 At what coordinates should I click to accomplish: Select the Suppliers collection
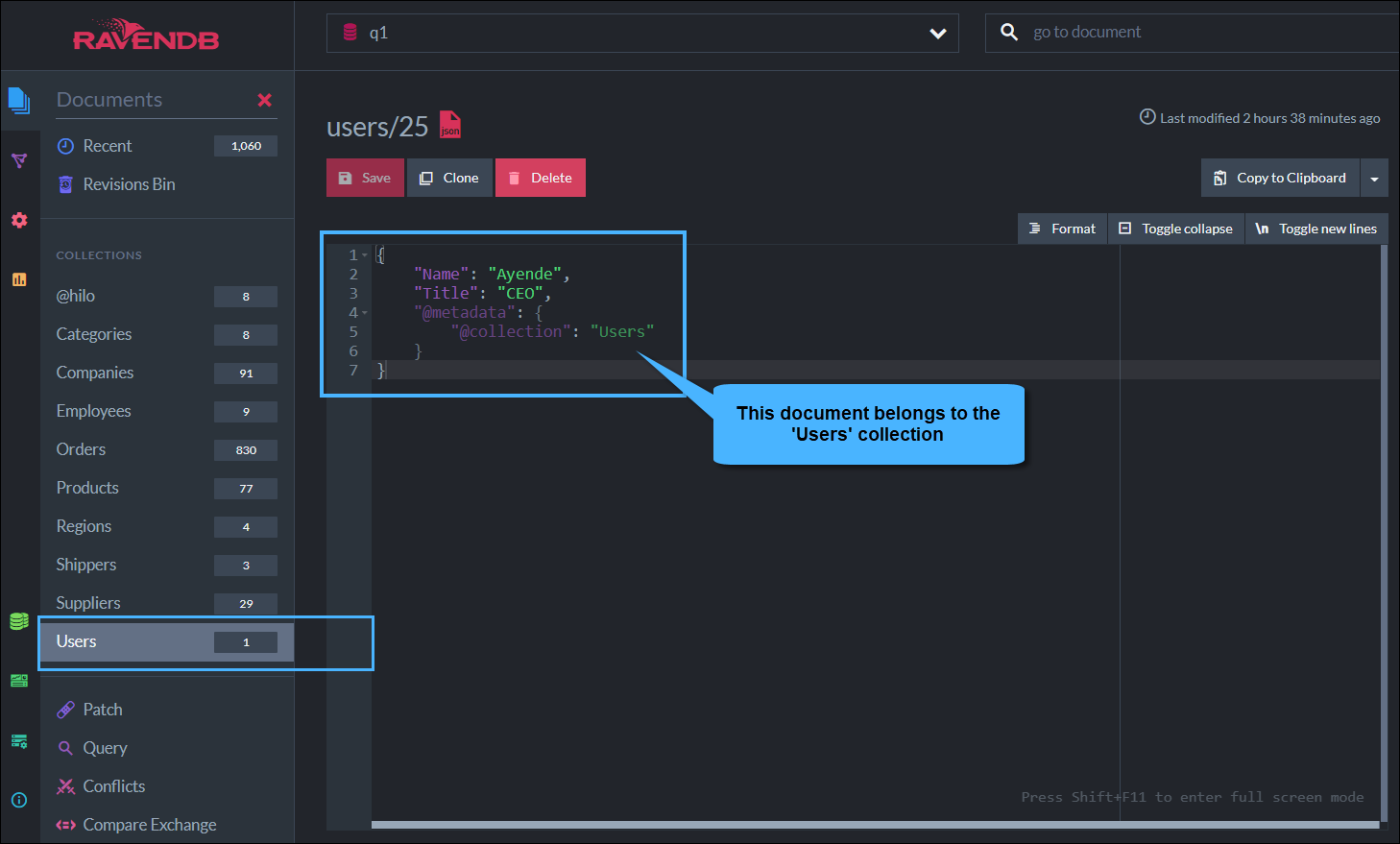point(166,603)
